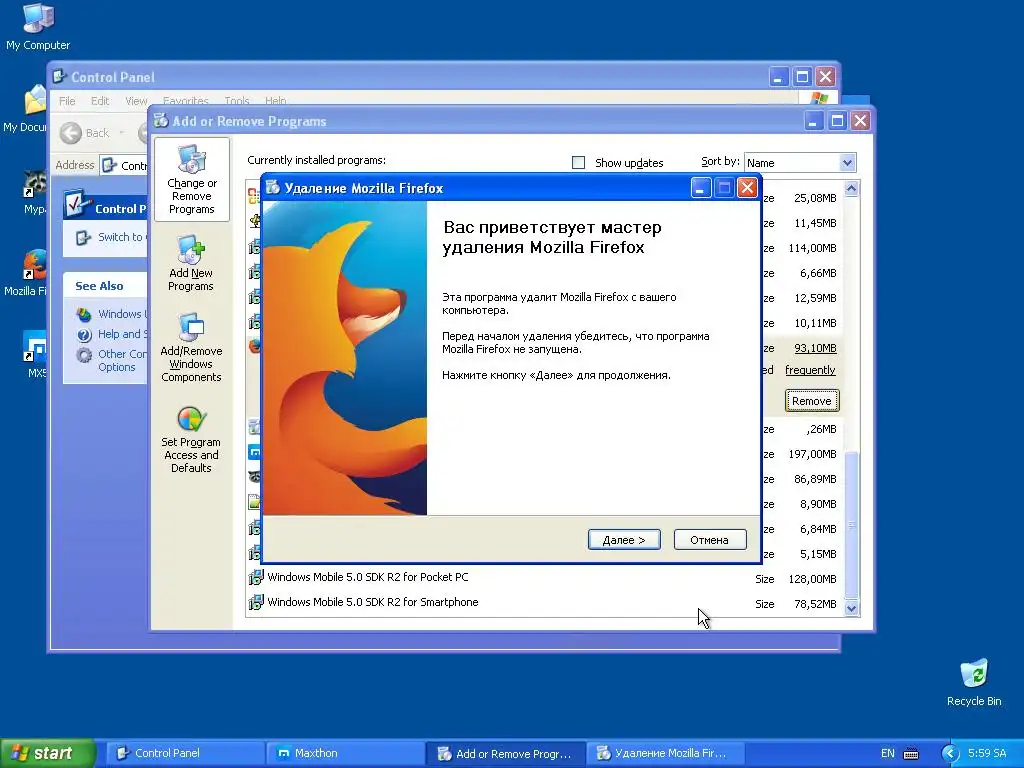Open Other Control Panel Options link

121,360
